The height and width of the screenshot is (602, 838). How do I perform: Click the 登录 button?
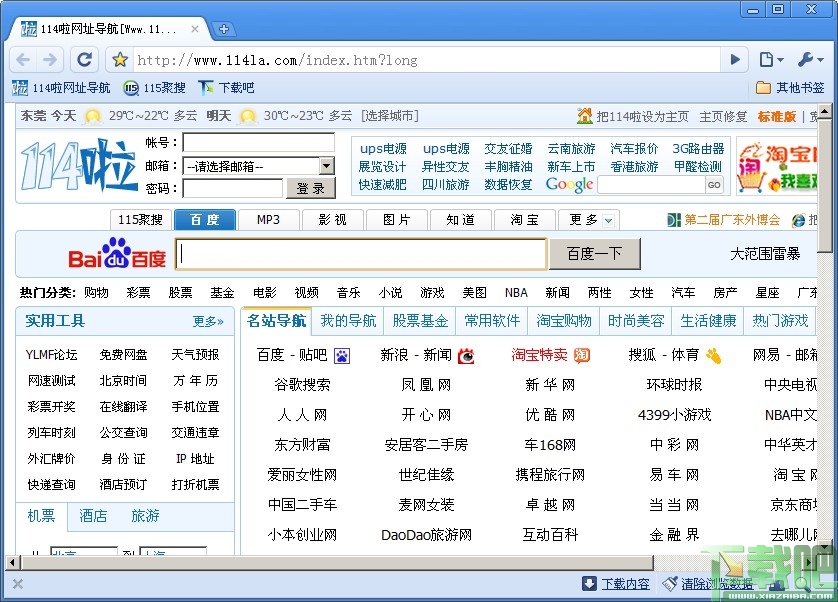pos(311,188)
